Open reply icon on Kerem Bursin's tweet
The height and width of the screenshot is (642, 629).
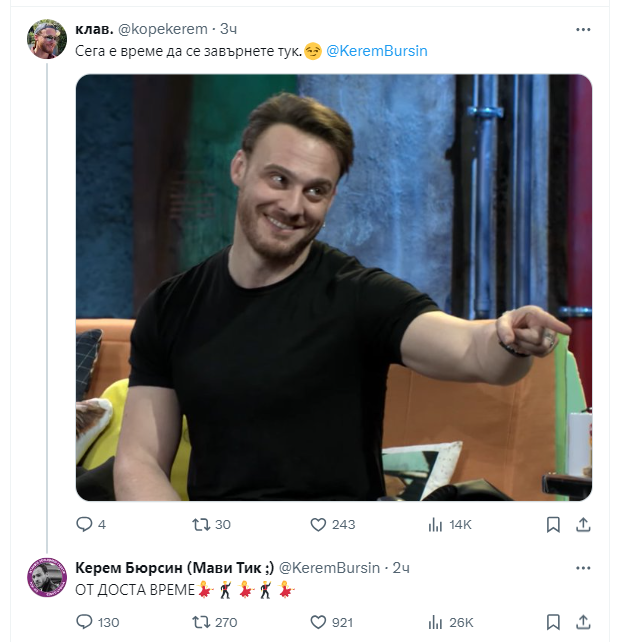pos(85,622)
